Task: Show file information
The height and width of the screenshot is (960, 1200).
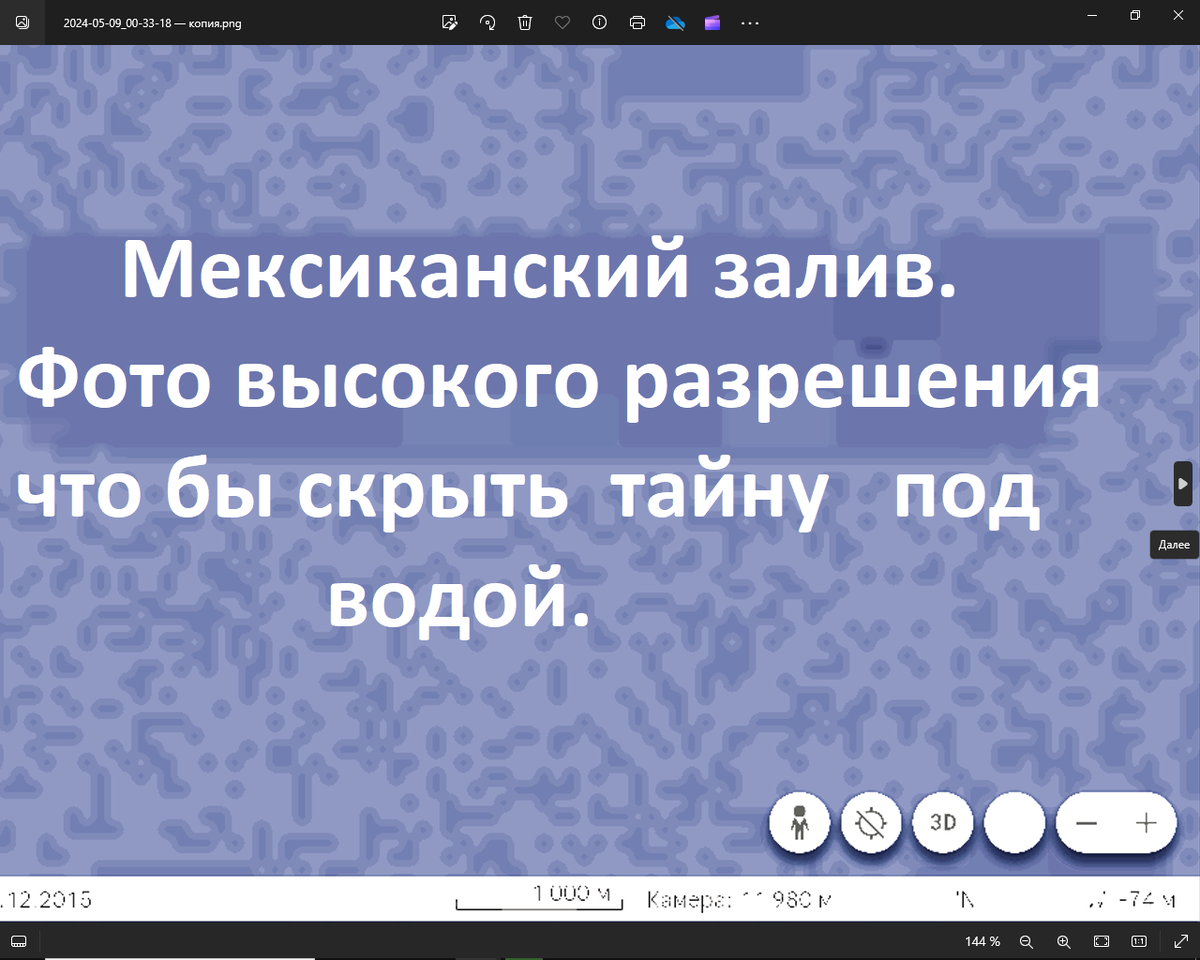Action: 599,22
